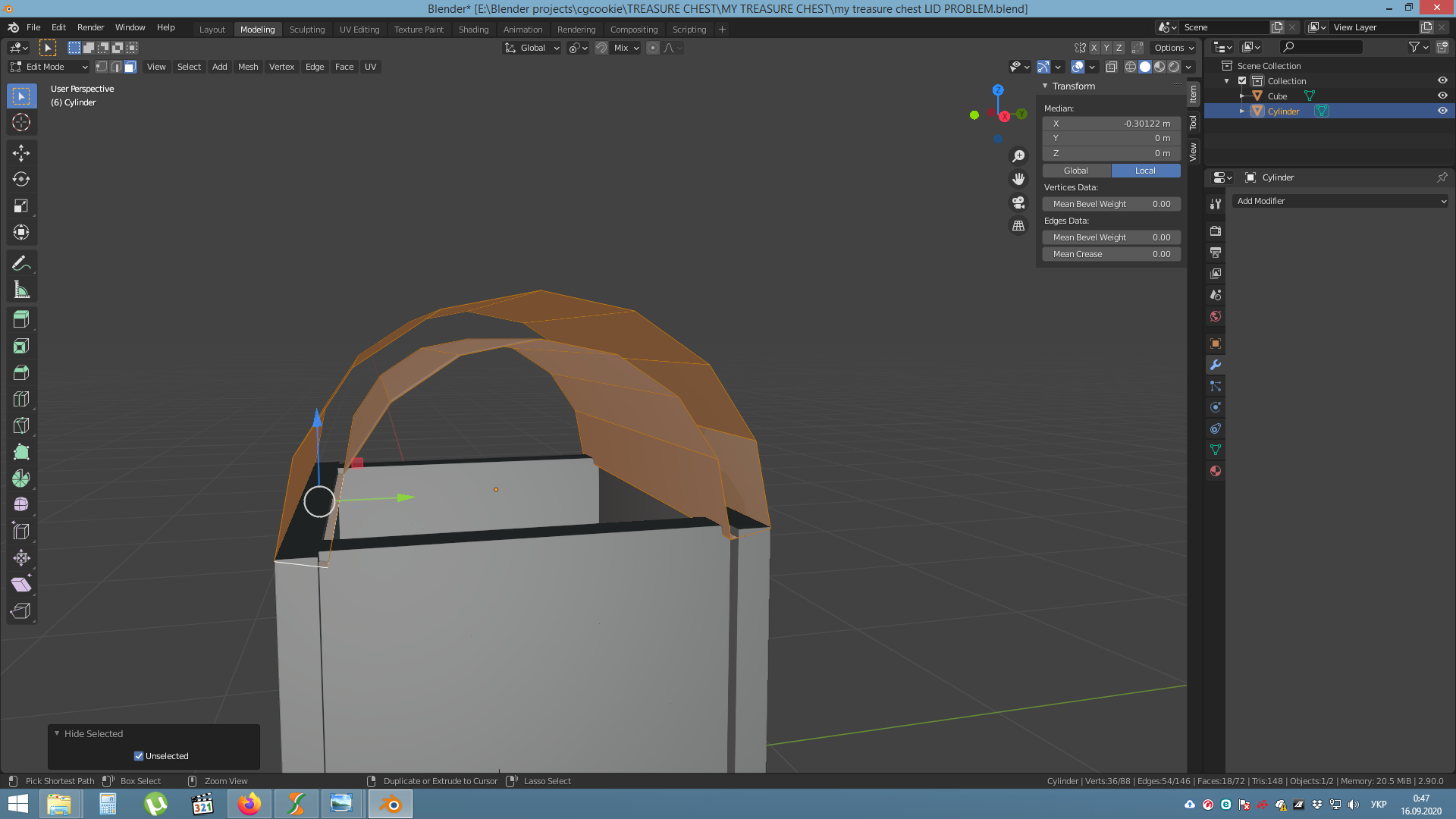Screen dimensions: 1456x819
Task: Open the Add Modifier dropdown
Action: tap(1341, 201)
